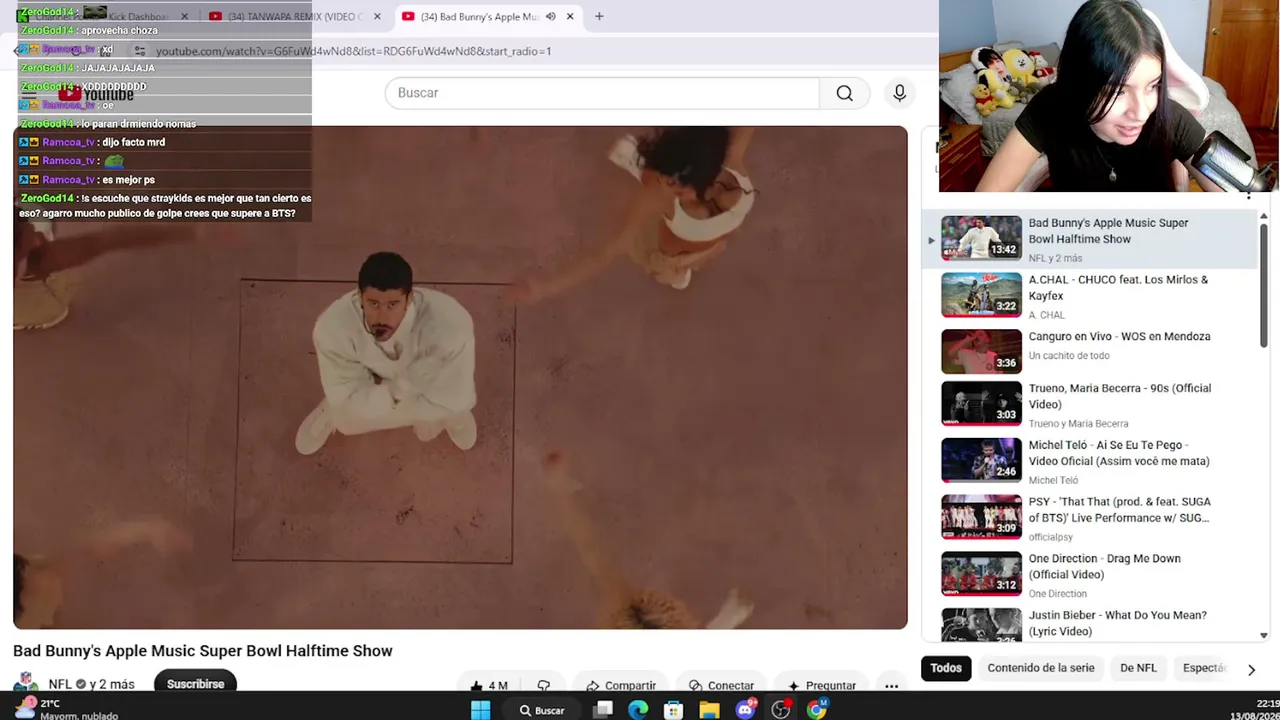This screenshot has height=720, width=1280.
Task: Mute the Bad Bunny tab via speaker icon
Action: (x=550, y=16)
